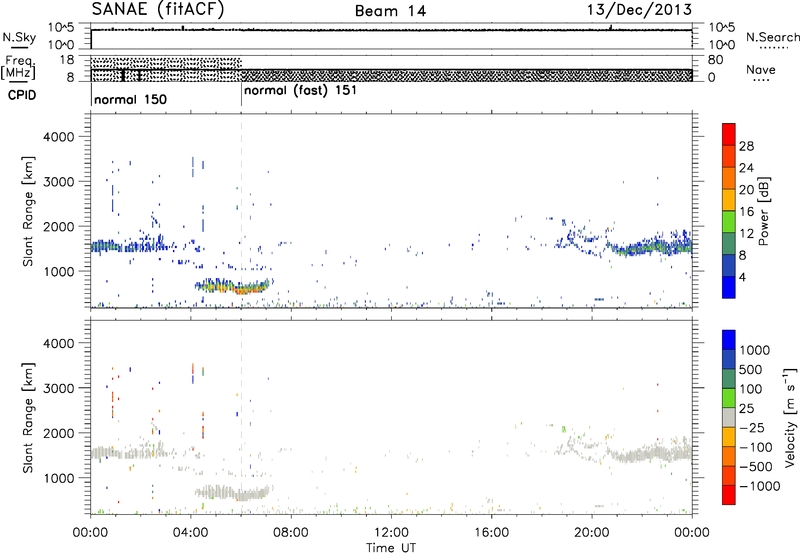
Task: Click the 'normal 150' CPID text
Action: (x=130, y=99)
